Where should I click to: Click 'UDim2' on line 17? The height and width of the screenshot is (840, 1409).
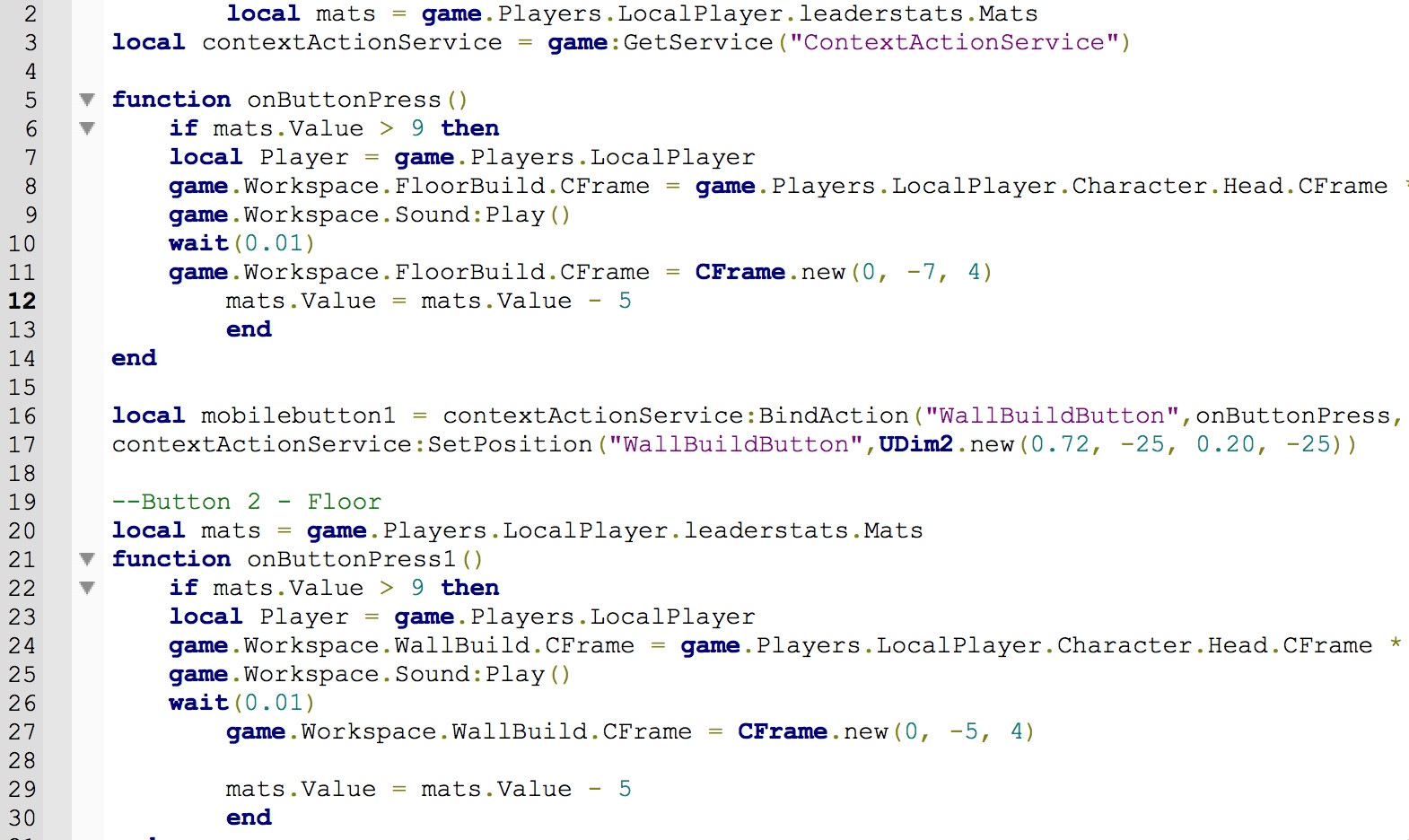915,444
